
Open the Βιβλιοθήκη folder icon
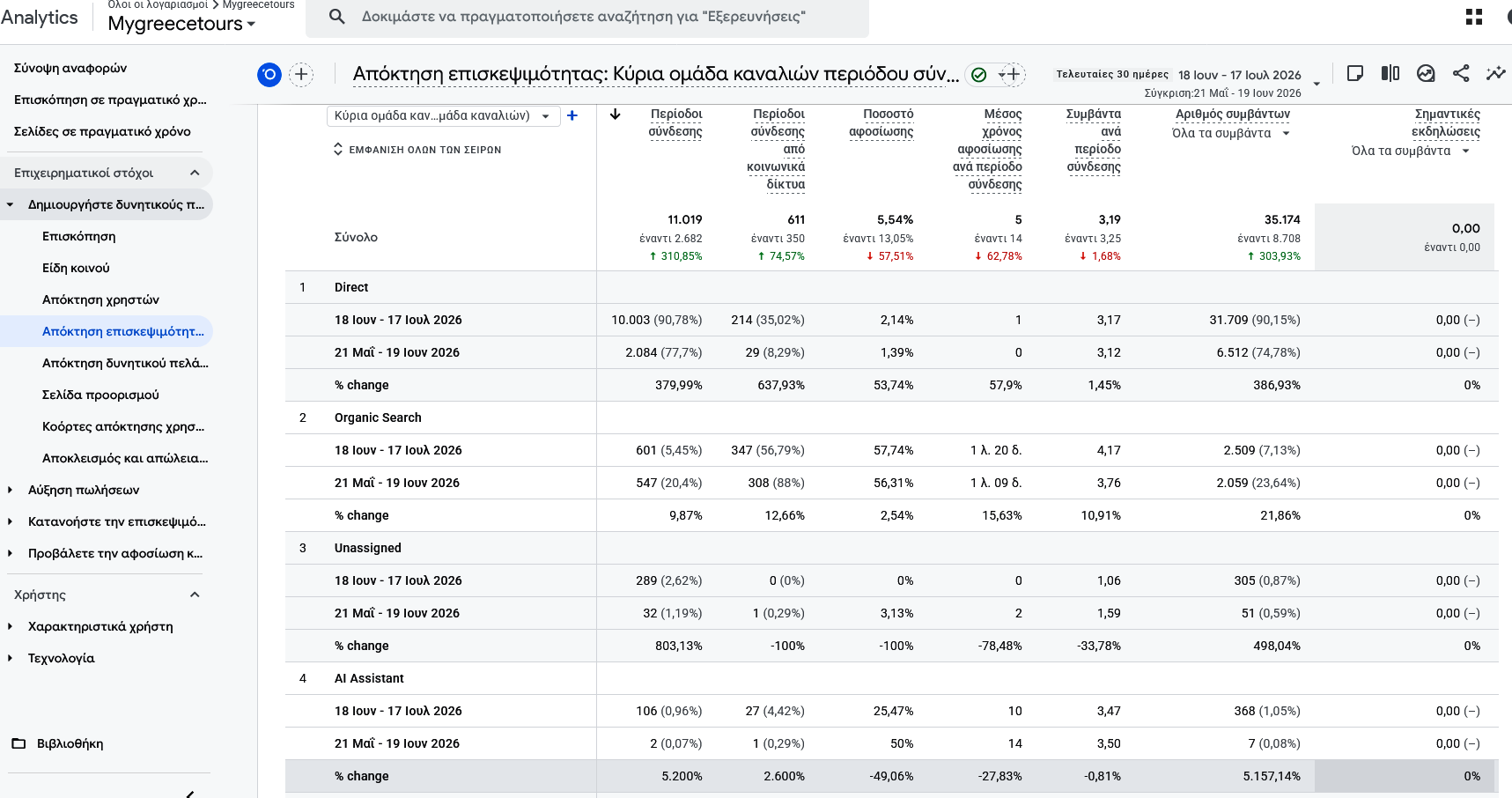(18, 743)
